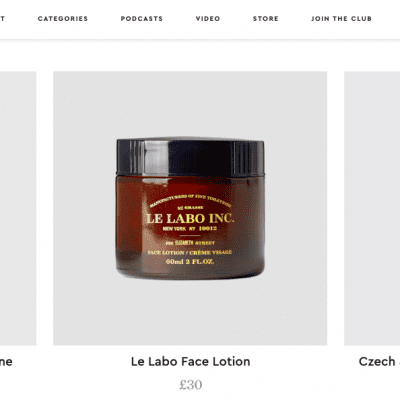Go to the Podcasts section
Viewport: 400px width, 400px height.
(x=142, y=19)
